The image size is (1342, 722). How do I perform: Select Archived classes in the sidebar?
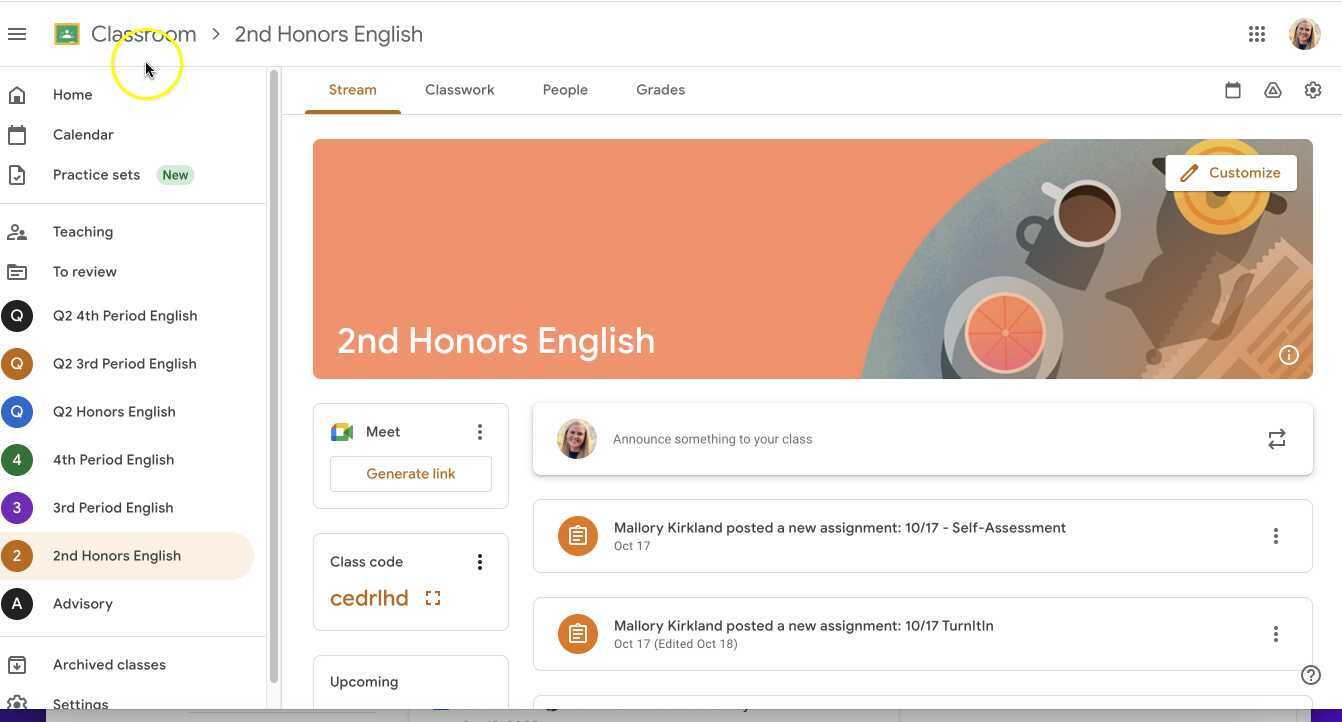pos(109,664)
